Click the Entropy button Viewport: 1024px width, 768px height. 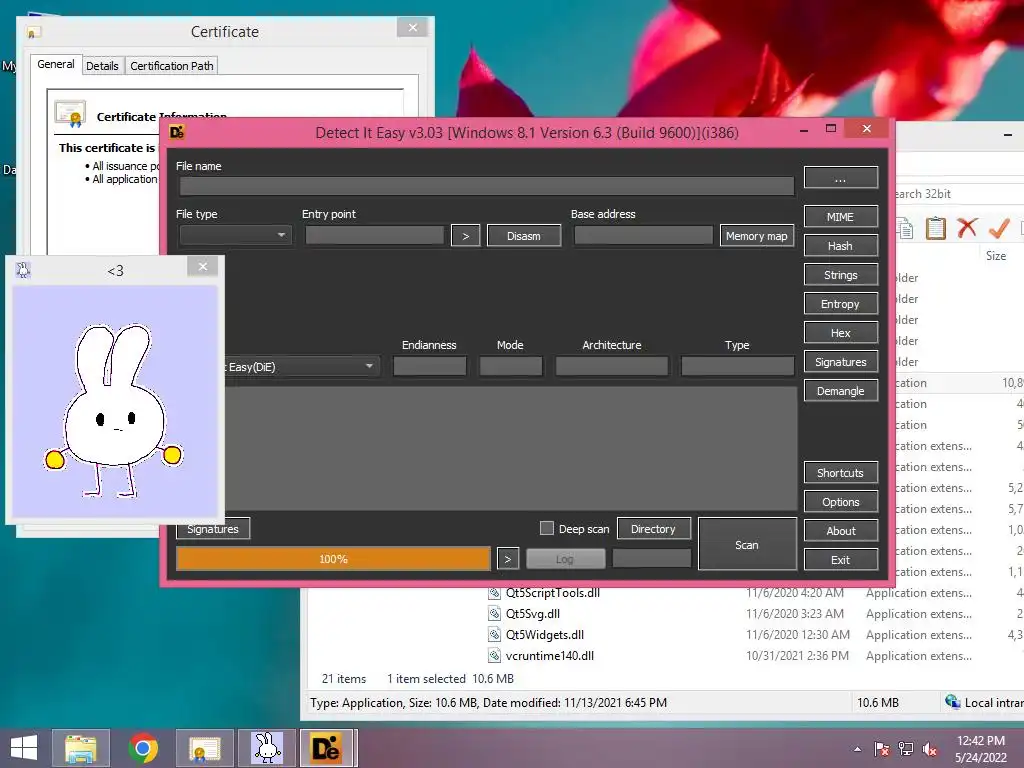[x=840, y=304]
